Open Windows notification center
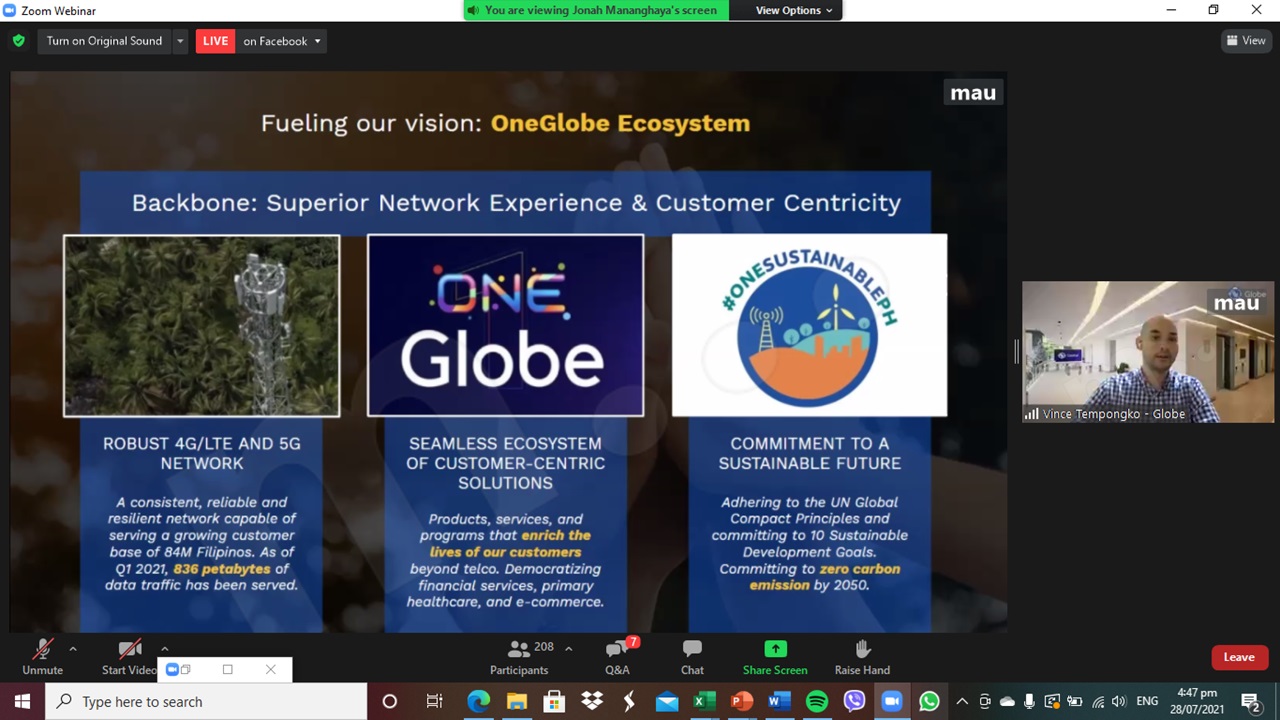The width and height of the screenshot is (1280, 720). [x=1250, y=701]
